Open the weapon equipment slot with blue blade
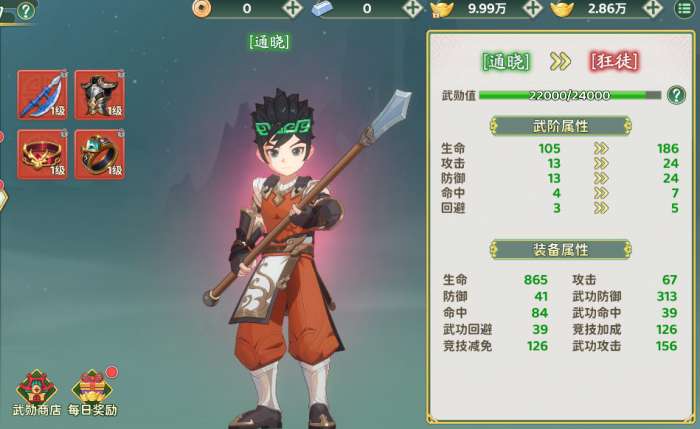The width and height of the screenshot is (700, 429). [x=42, y=95]
